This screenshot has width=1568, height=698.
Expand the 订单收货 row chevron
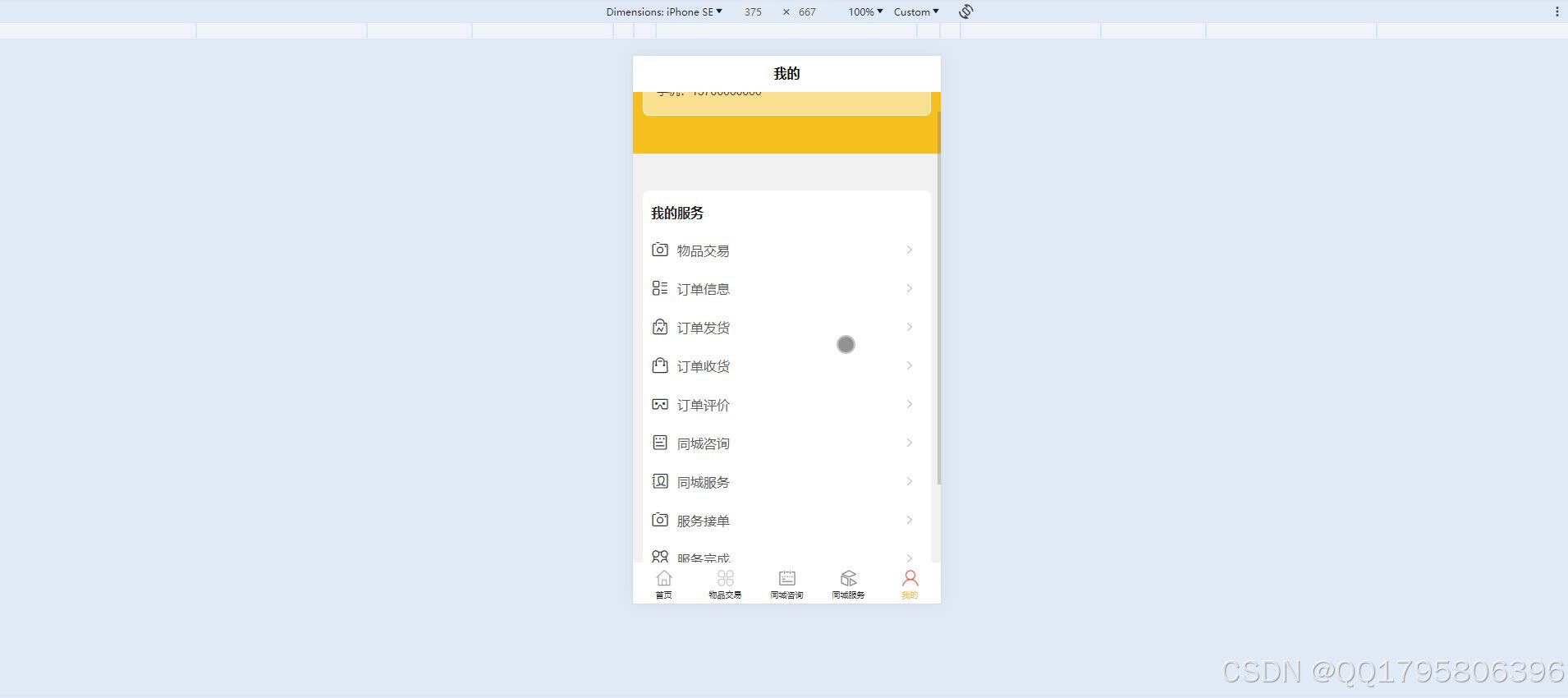point(910,365)
